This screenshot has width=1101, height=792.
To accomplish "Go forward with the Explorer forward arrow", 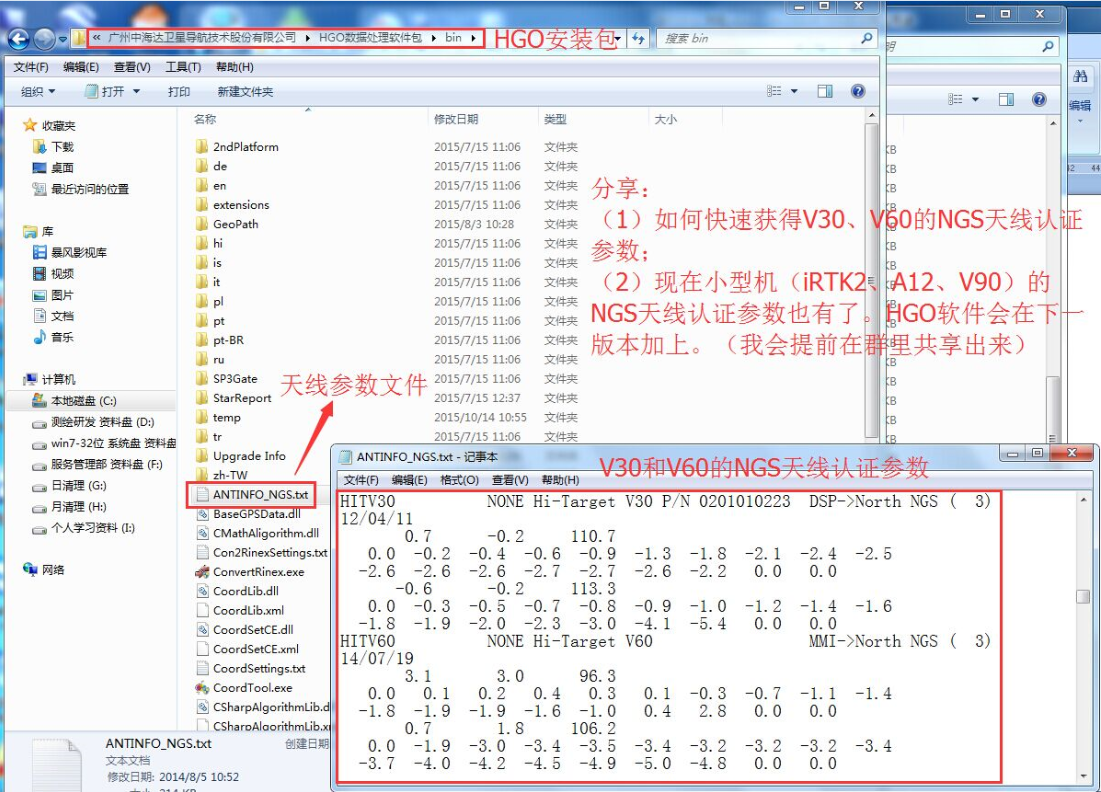I will [44, 39].
